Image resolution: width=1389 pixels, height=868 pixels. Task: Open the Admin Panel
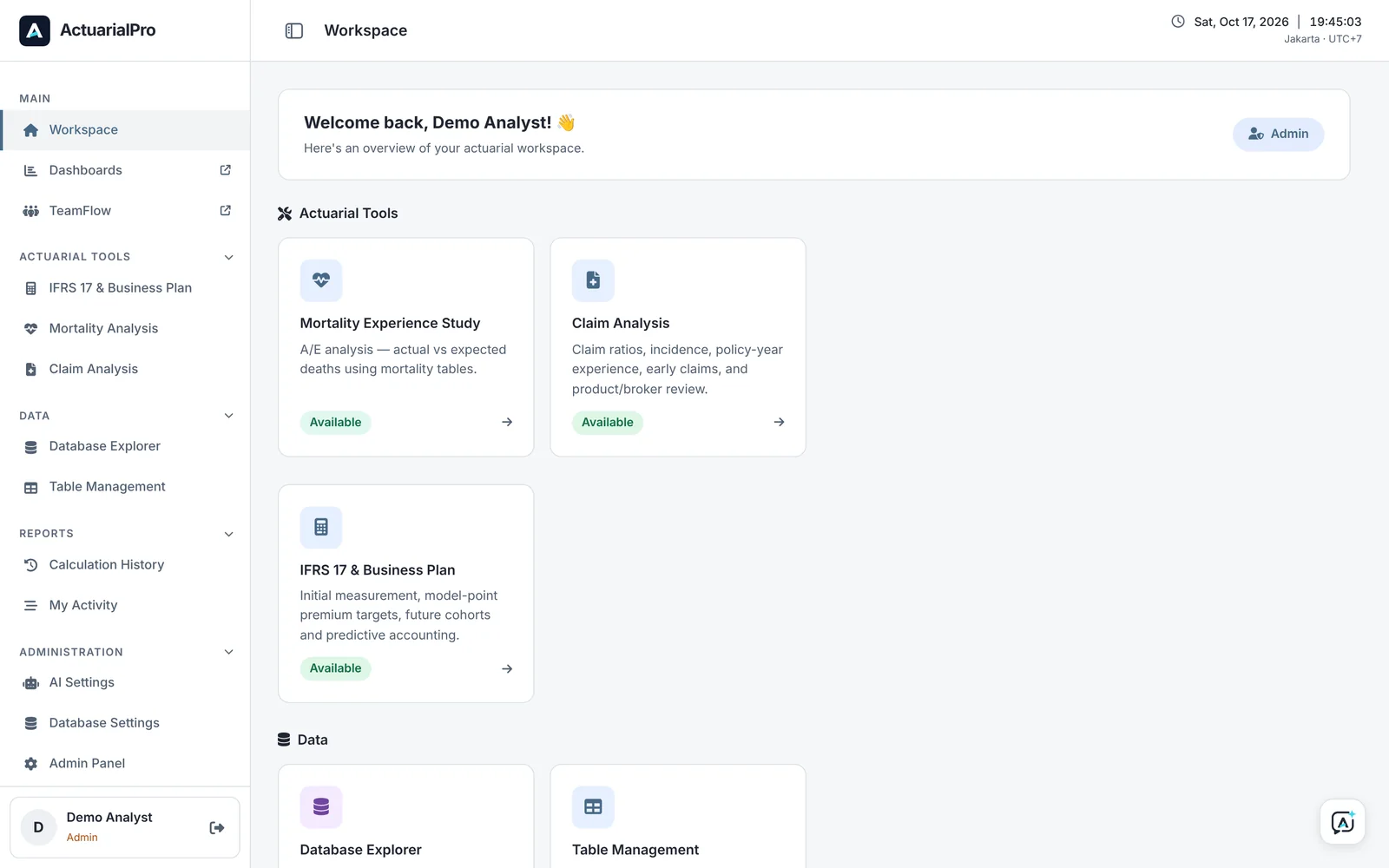pyautogui.click(x=125, y=763)
